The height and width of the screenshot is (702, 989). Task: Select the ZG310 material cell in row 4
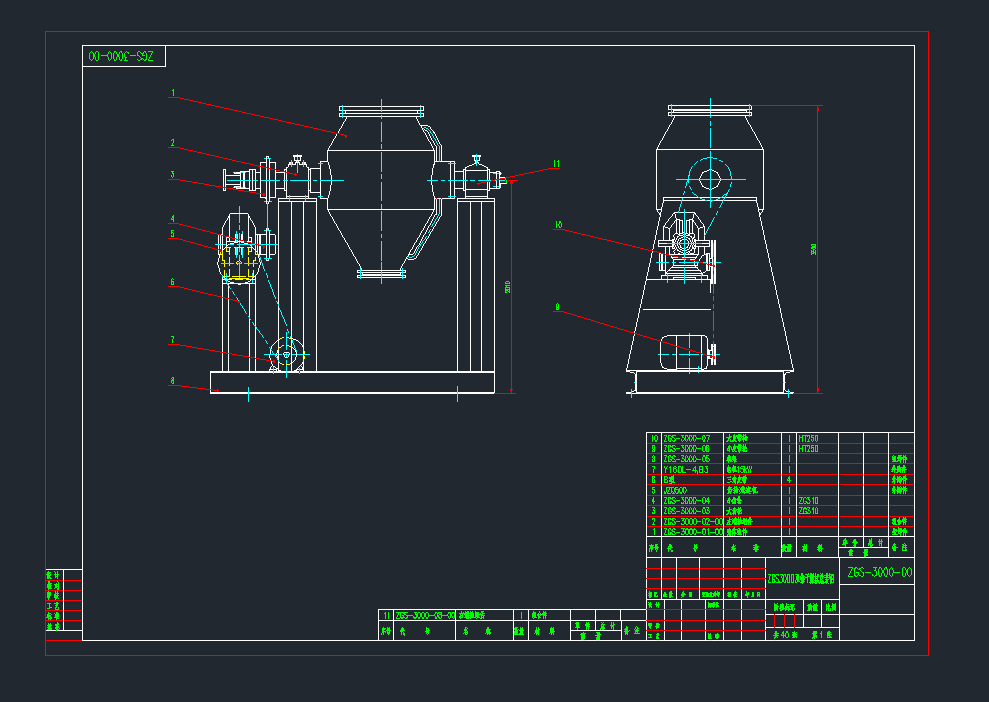[x=808, y=500]
